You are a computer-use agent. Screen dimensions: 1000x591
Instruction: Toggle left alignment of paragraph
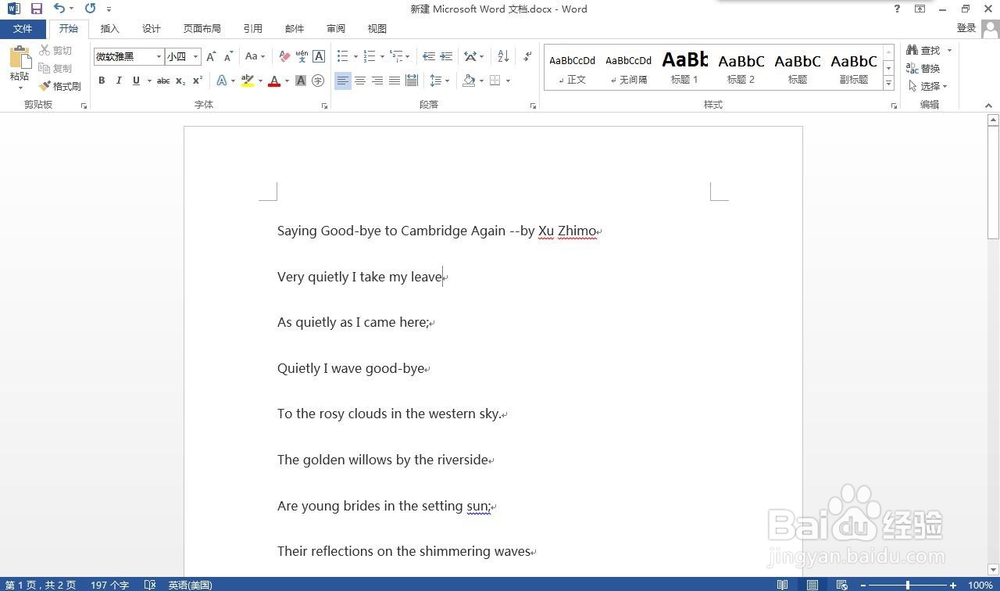click(x=342, y=80)
